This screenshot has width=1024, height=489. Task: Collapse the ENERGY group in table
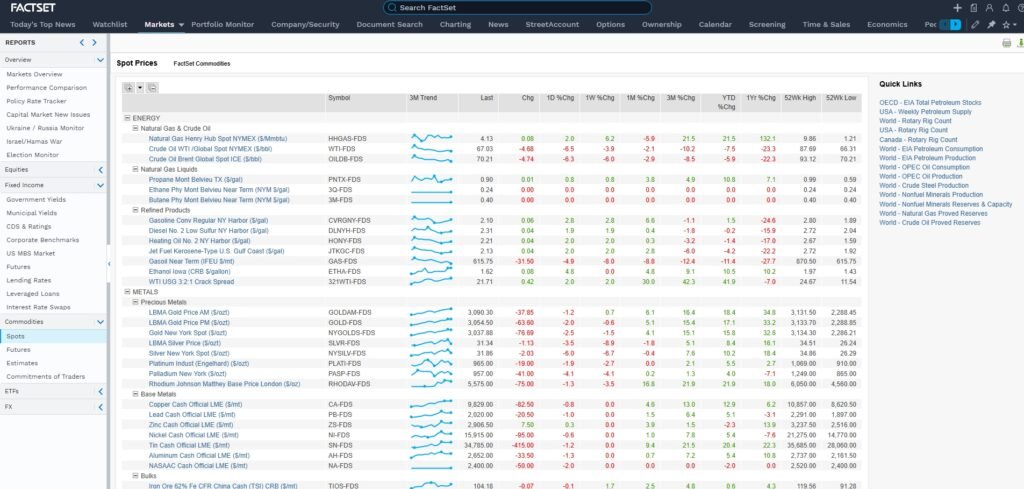click(127, 118)
